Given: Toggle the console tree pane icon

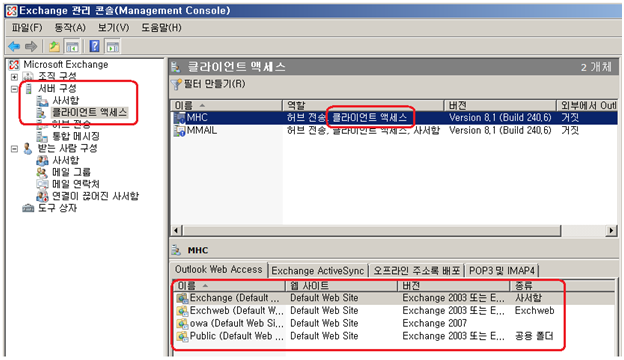Looking at the screenshot, I should pos(72,47).
